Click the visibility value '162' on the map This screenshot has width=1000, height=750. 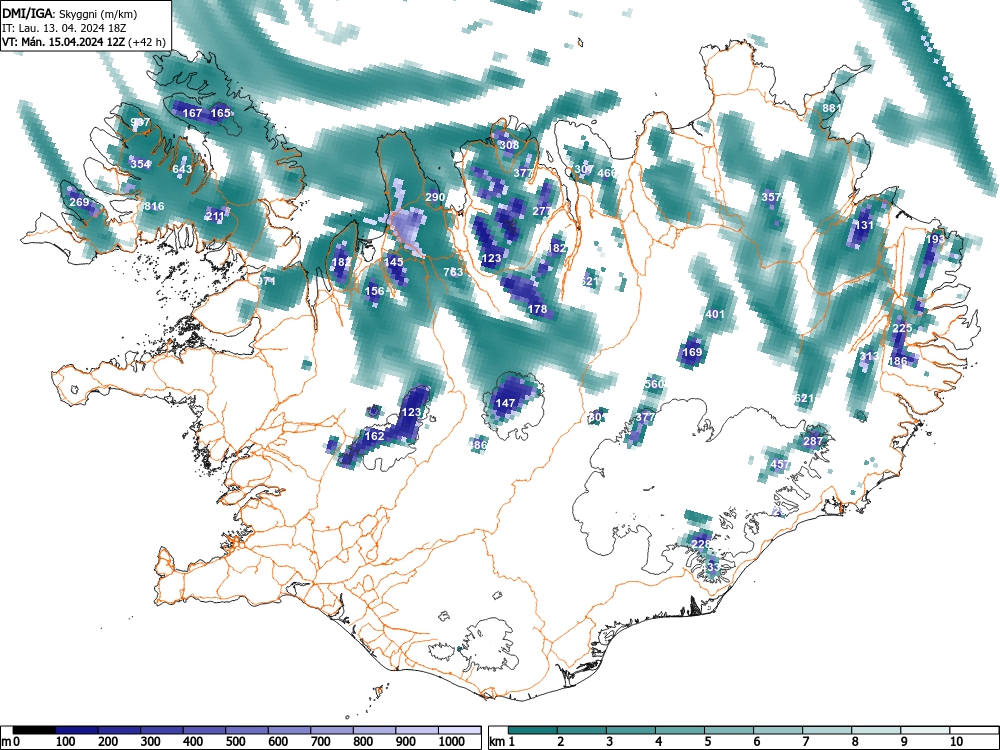click(x=374, y=436)
